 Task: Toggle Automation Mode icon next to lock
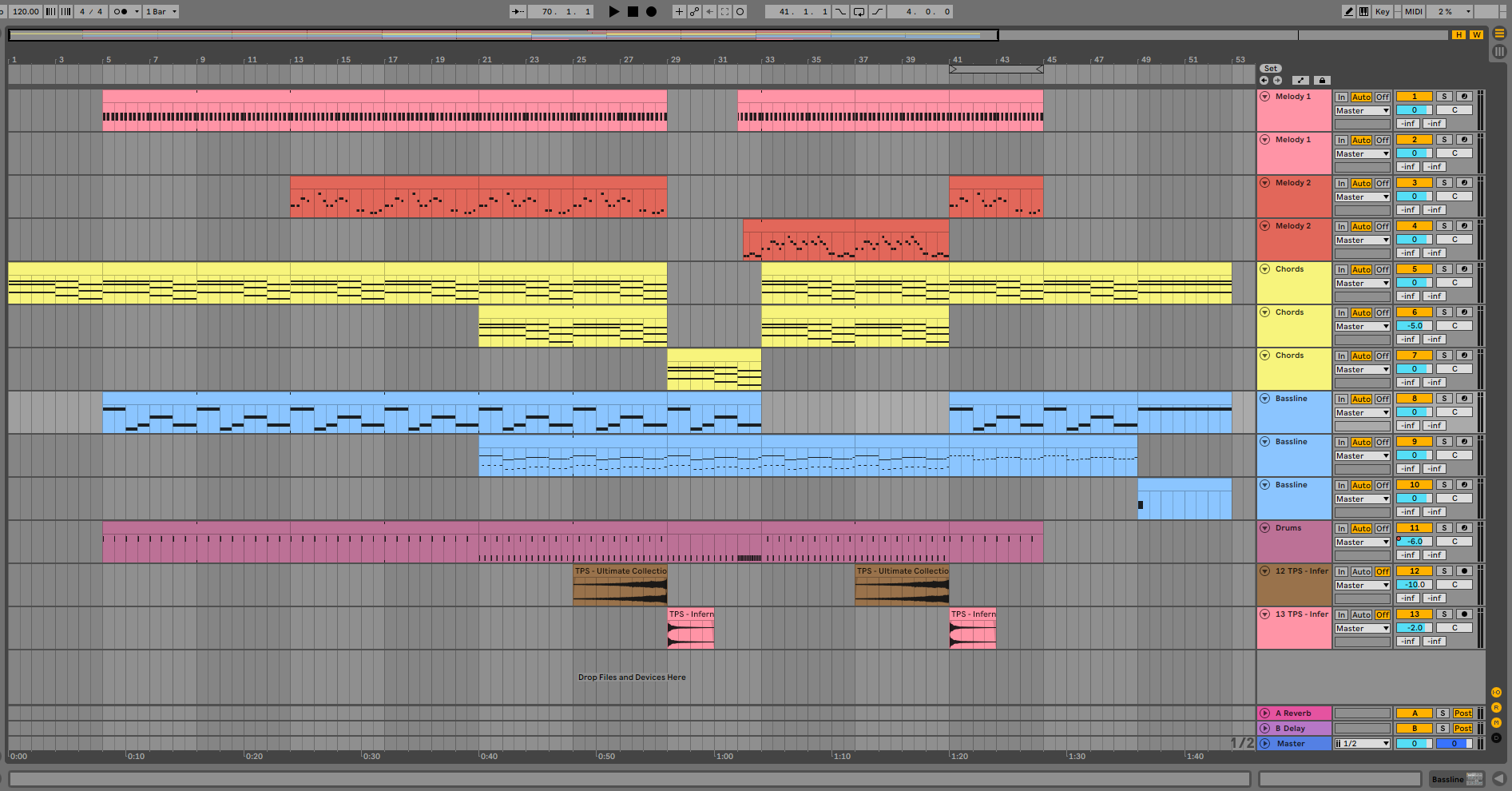(x=1301, y=80)
